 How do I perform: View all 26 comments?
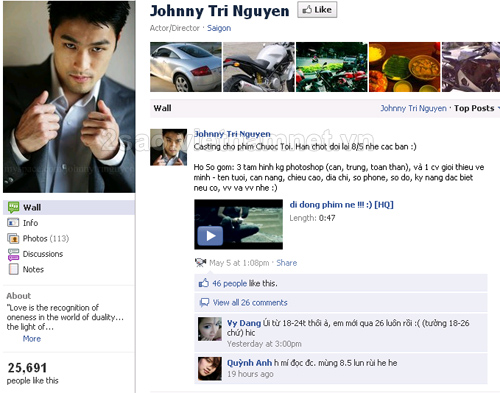tap(250, 303)
